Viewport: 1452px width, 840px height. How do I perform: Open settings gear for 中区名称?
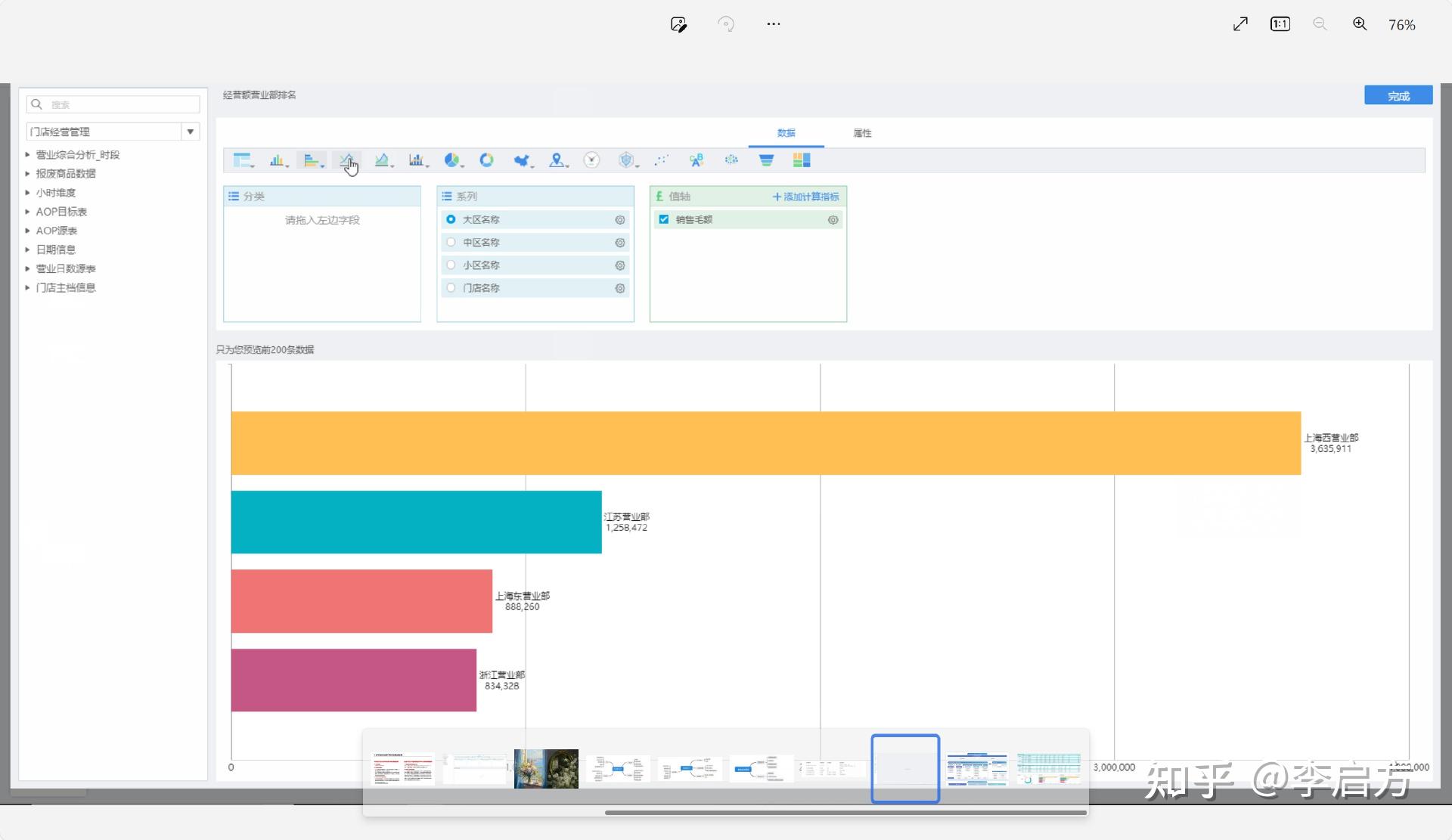(620, 243)
